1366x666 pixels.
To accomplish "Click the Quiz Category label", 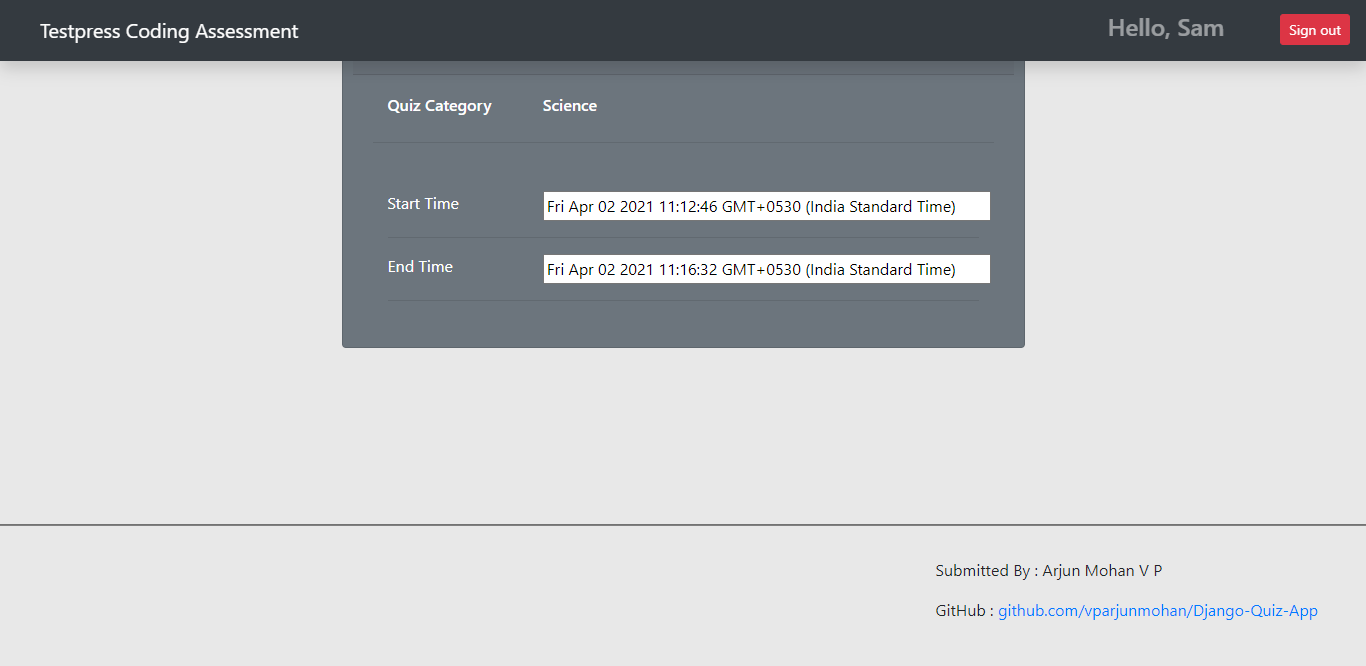I will [x=439, y=105].
